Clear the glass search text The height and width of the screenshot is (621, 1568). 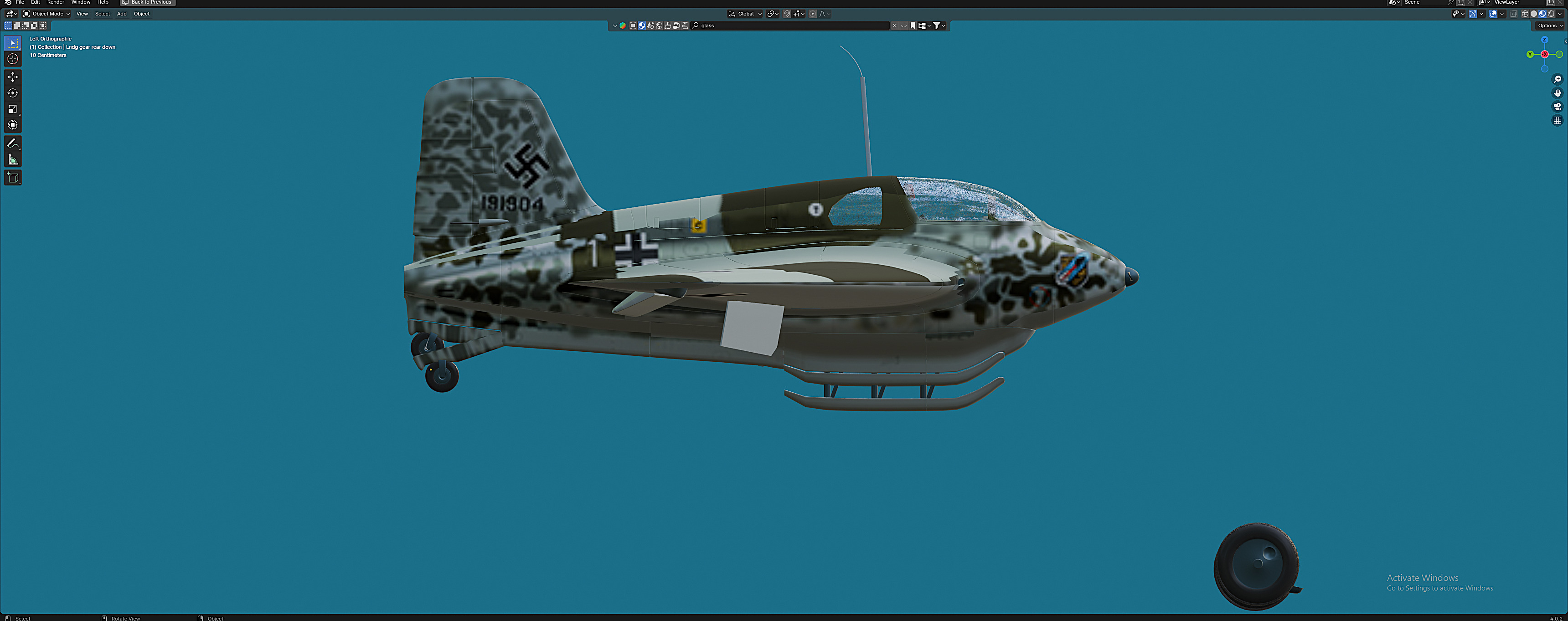(895, 26)
